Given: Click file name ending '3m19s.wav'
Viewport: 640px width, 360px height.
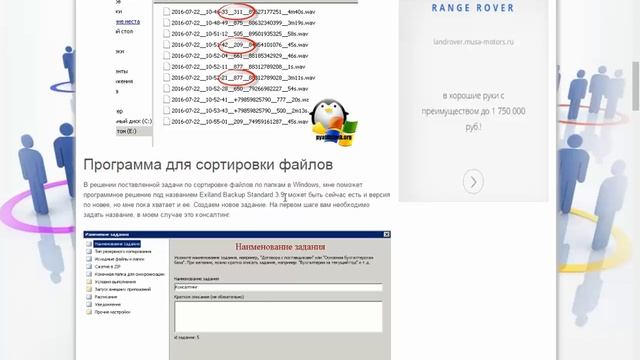Looking at the screenshot, I should click(243, 23).
